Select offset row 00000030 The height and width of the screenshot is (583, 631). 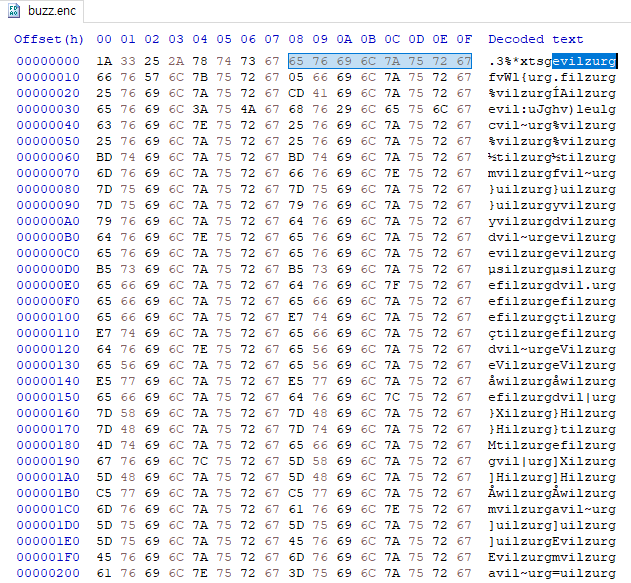[x=48, y=109]
